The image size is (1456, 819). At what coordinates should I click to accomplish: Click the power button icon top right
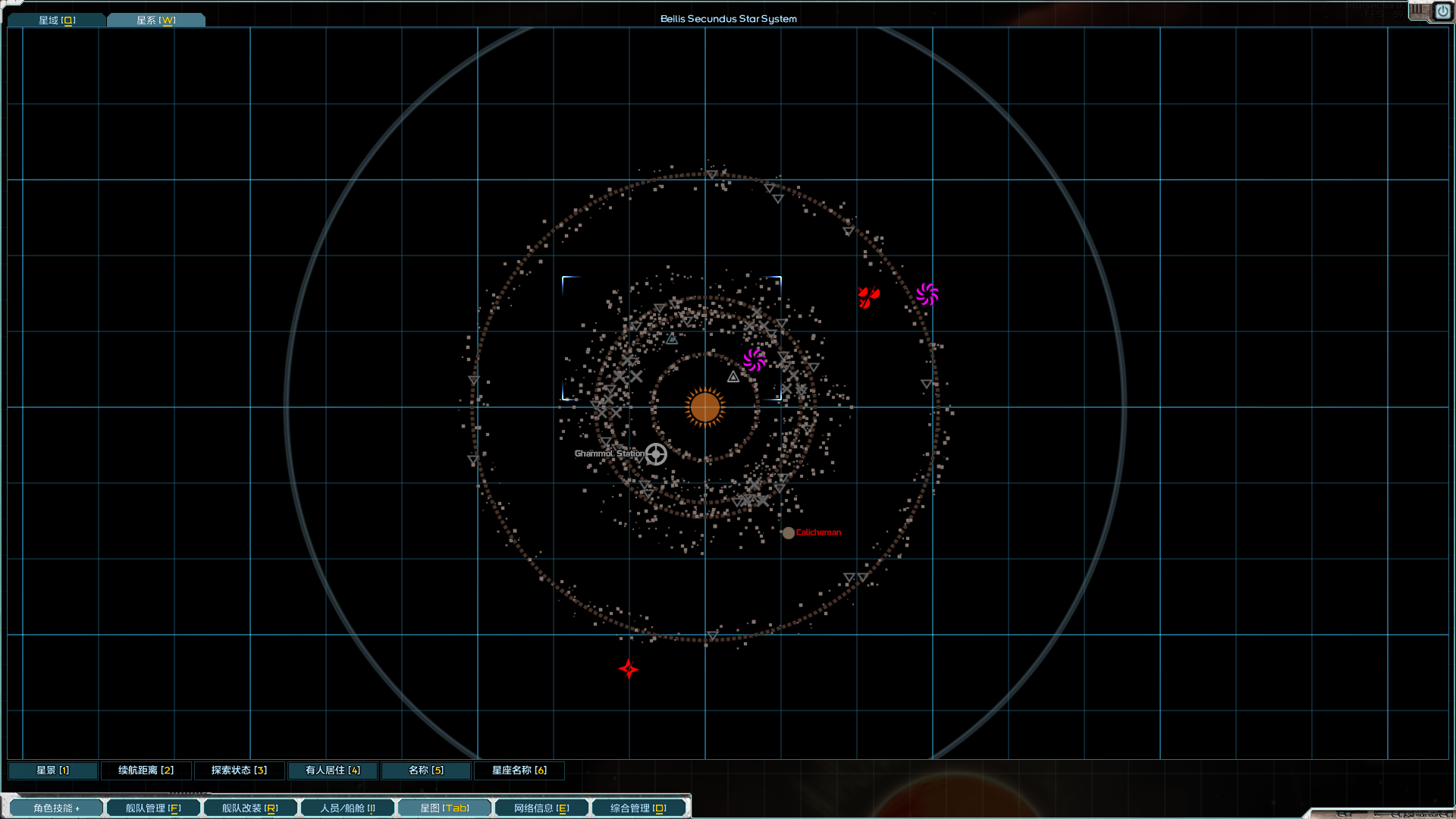[x=1442, y=11]
